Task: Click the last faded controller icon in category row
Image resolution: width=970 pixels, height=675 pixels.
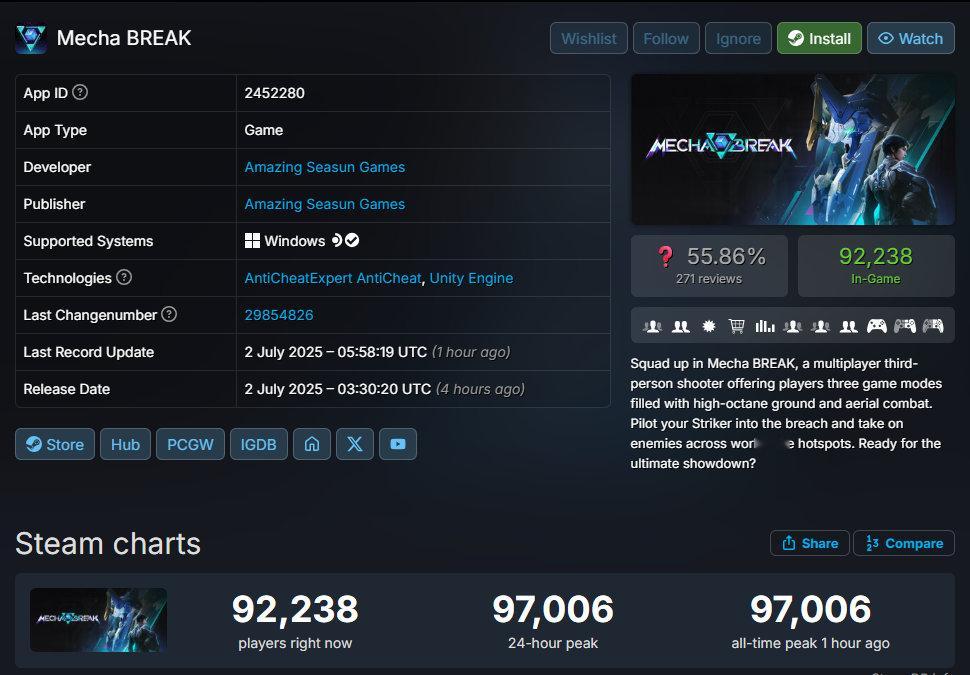Action: [x=933, y=326]
